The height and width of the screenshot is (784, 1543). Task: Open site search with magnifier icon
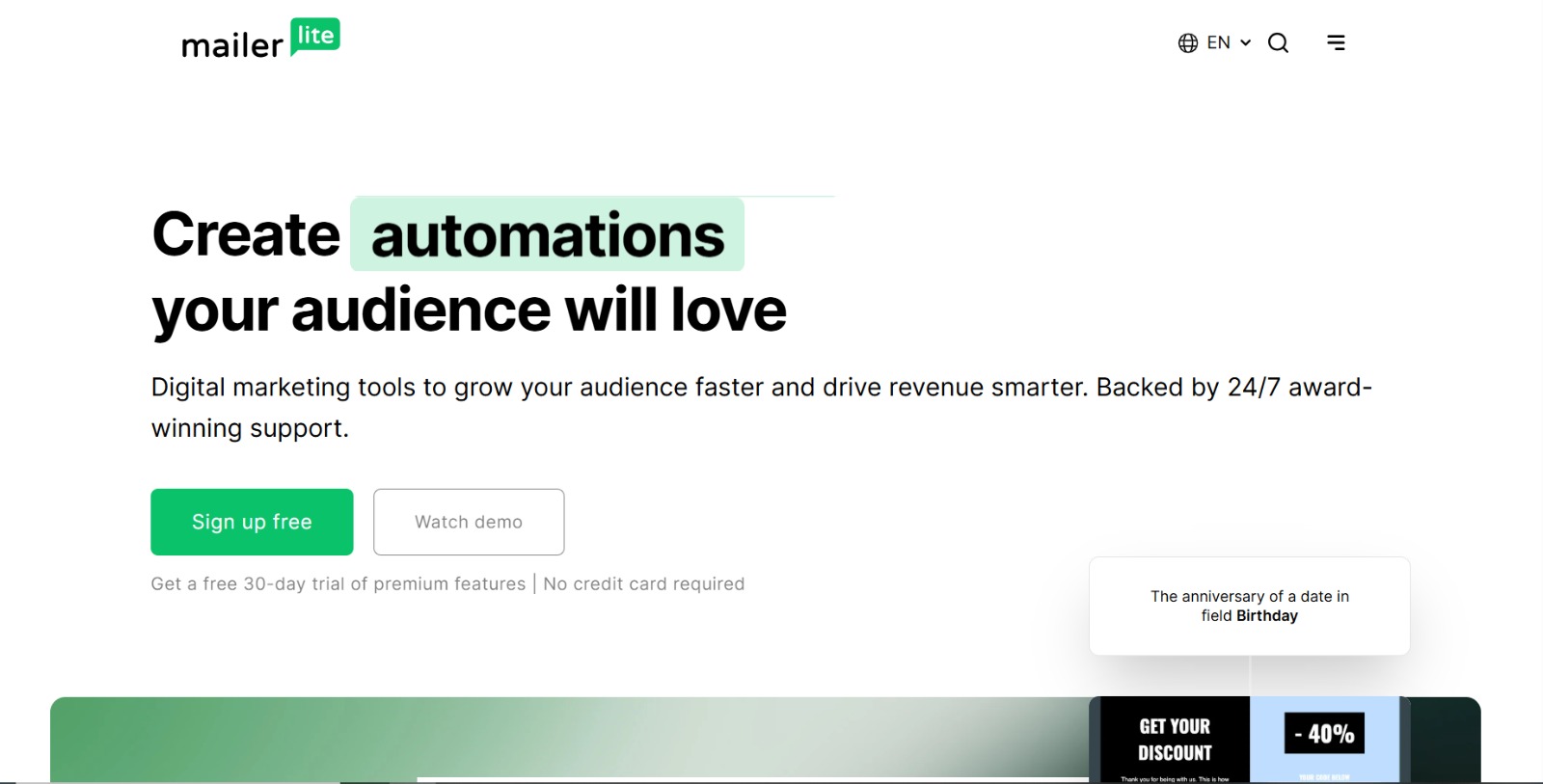coord(1278,42)
